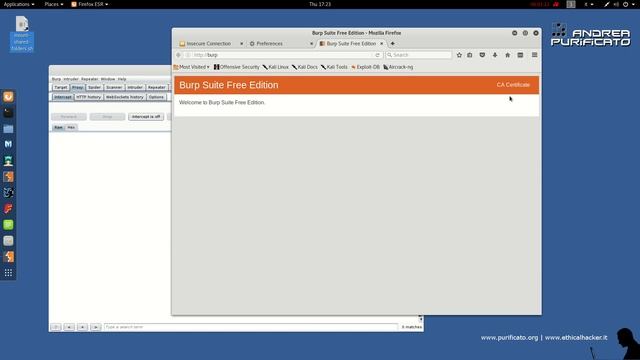Select WebSockets history sub-tab in Burp
Viewport: 640px width, 360px height.
coord(124,97)
